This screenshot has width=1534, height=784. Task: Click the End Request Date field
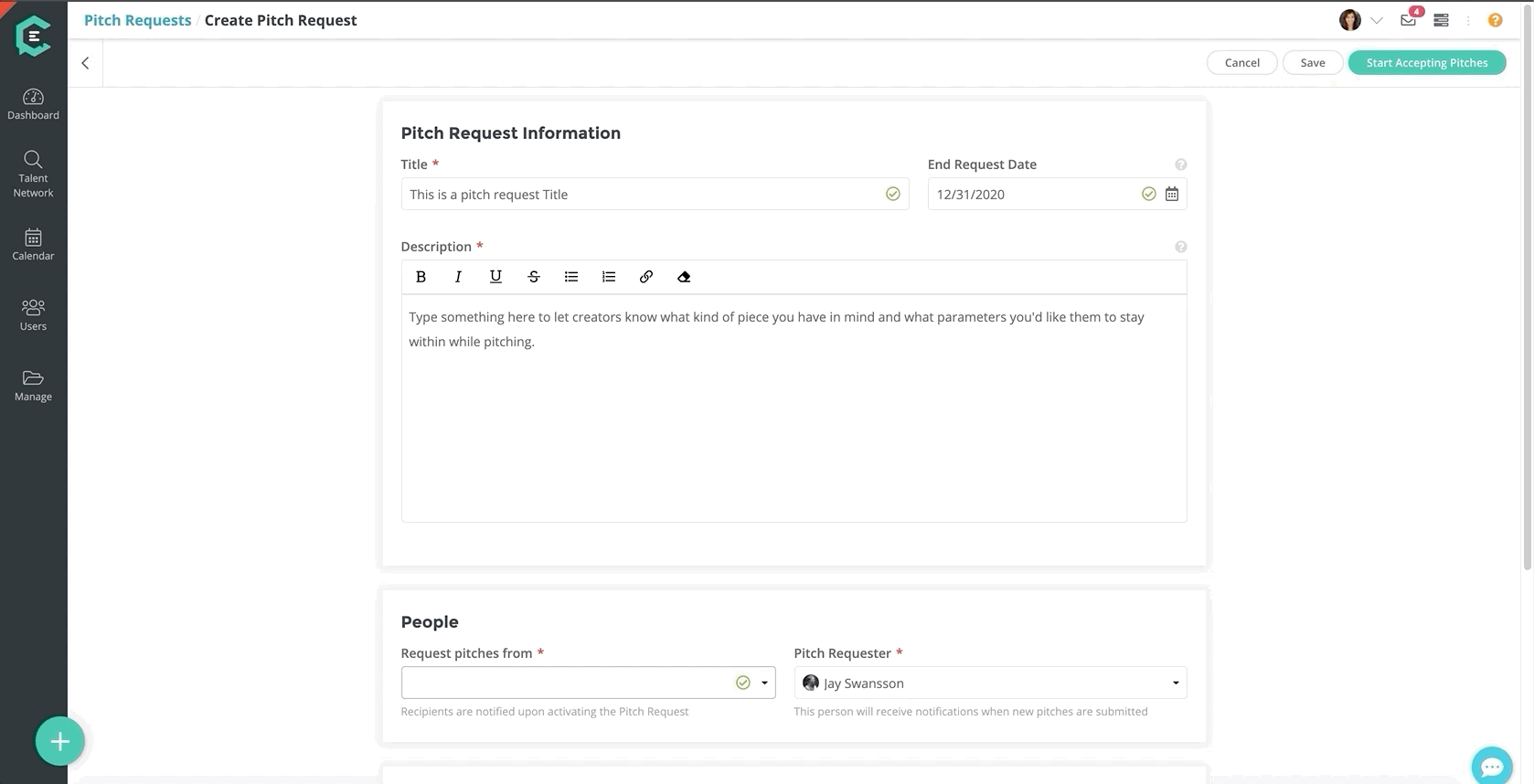point(1057,194)
